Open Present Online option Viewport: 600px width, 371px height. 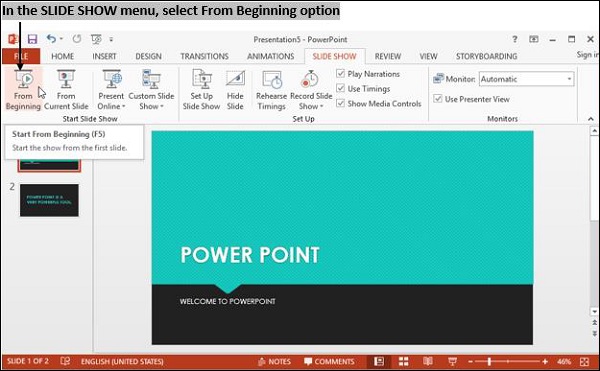(x=111, y=90)
